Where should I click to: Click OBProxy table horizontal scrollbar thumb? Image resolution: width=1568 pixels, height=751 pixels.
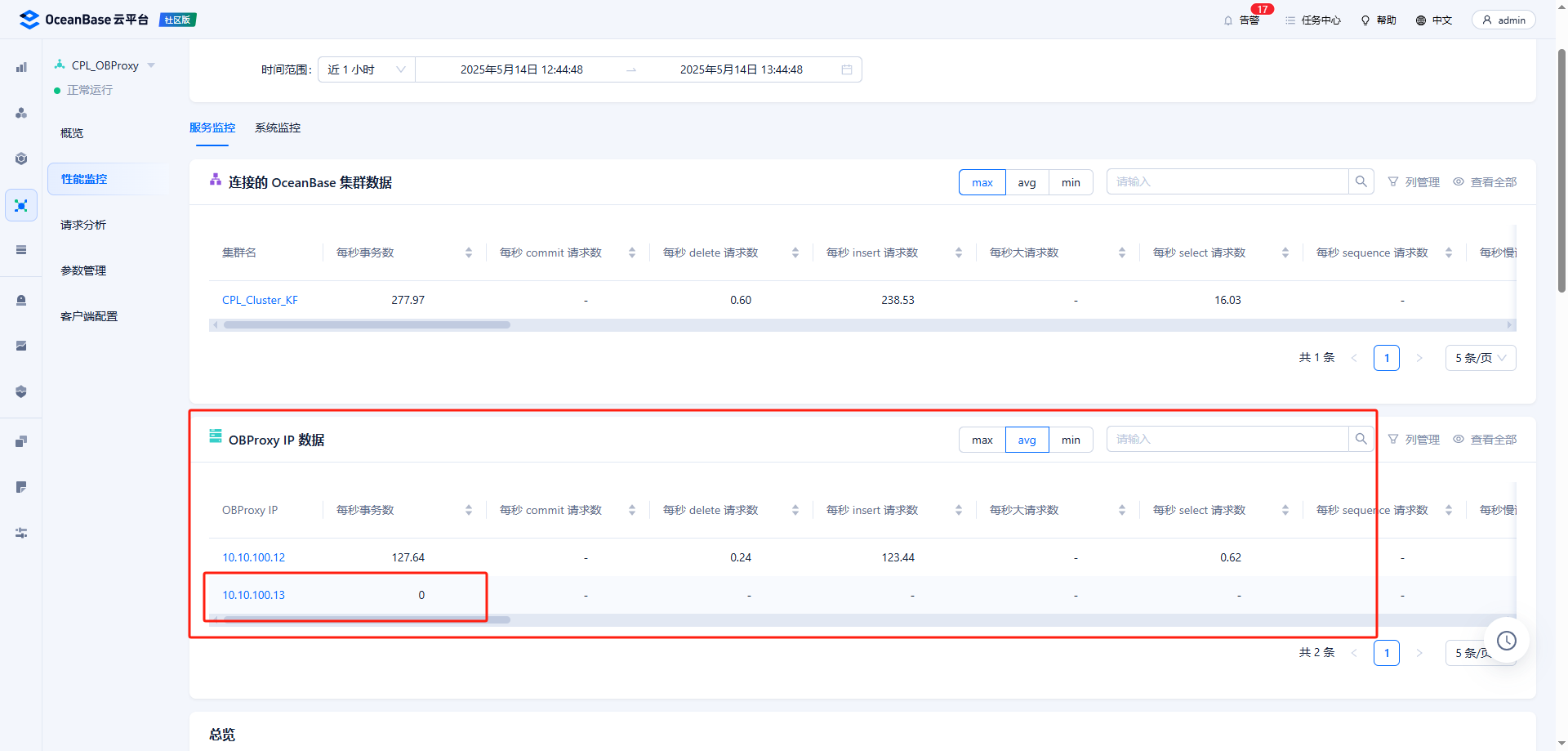(x=367, y=619)
